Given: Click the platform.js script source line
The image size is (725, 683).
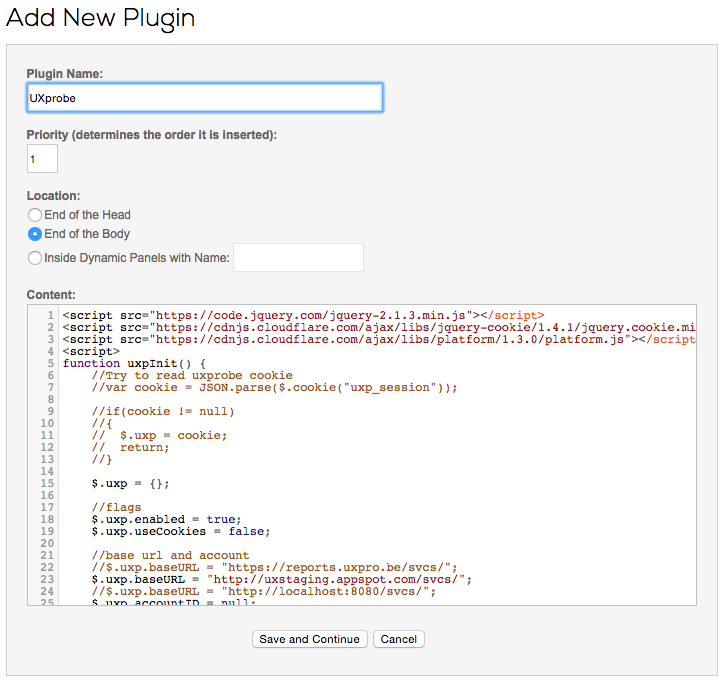Looking at the screenshot, I should [379, 339].
